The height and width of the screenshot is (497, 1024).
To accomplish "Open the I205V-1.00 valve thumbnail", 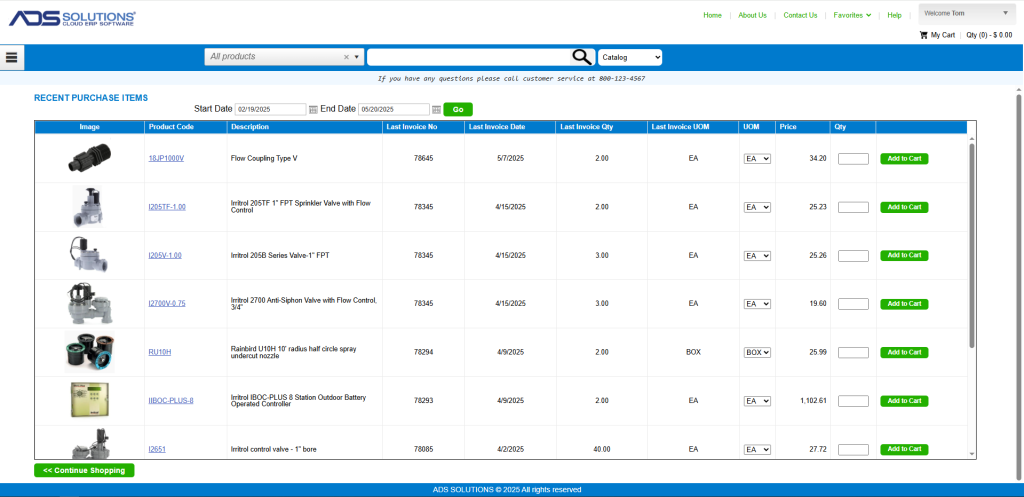I will click(x=89, y=255).
